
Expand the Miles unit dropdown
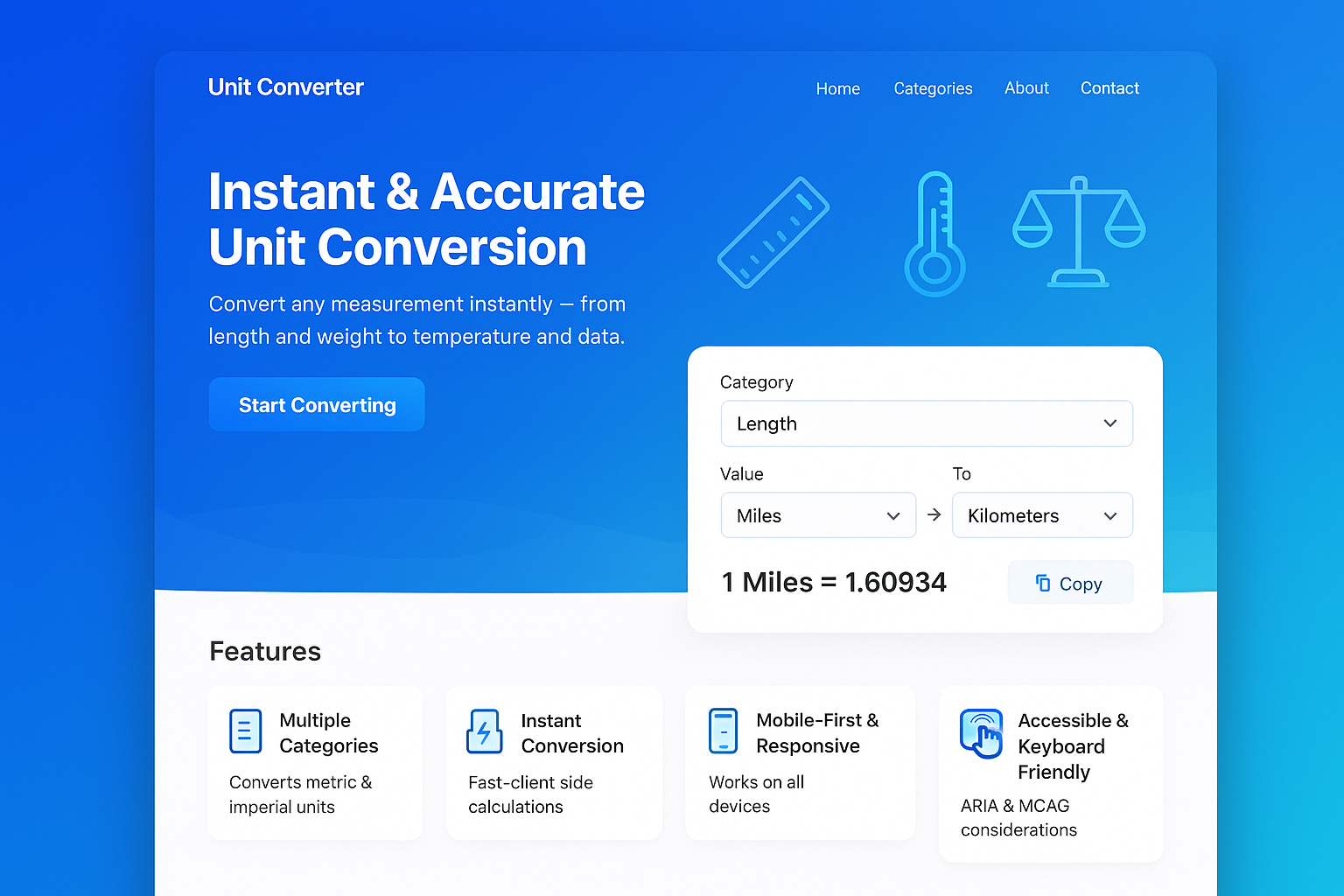click(817, 515)
